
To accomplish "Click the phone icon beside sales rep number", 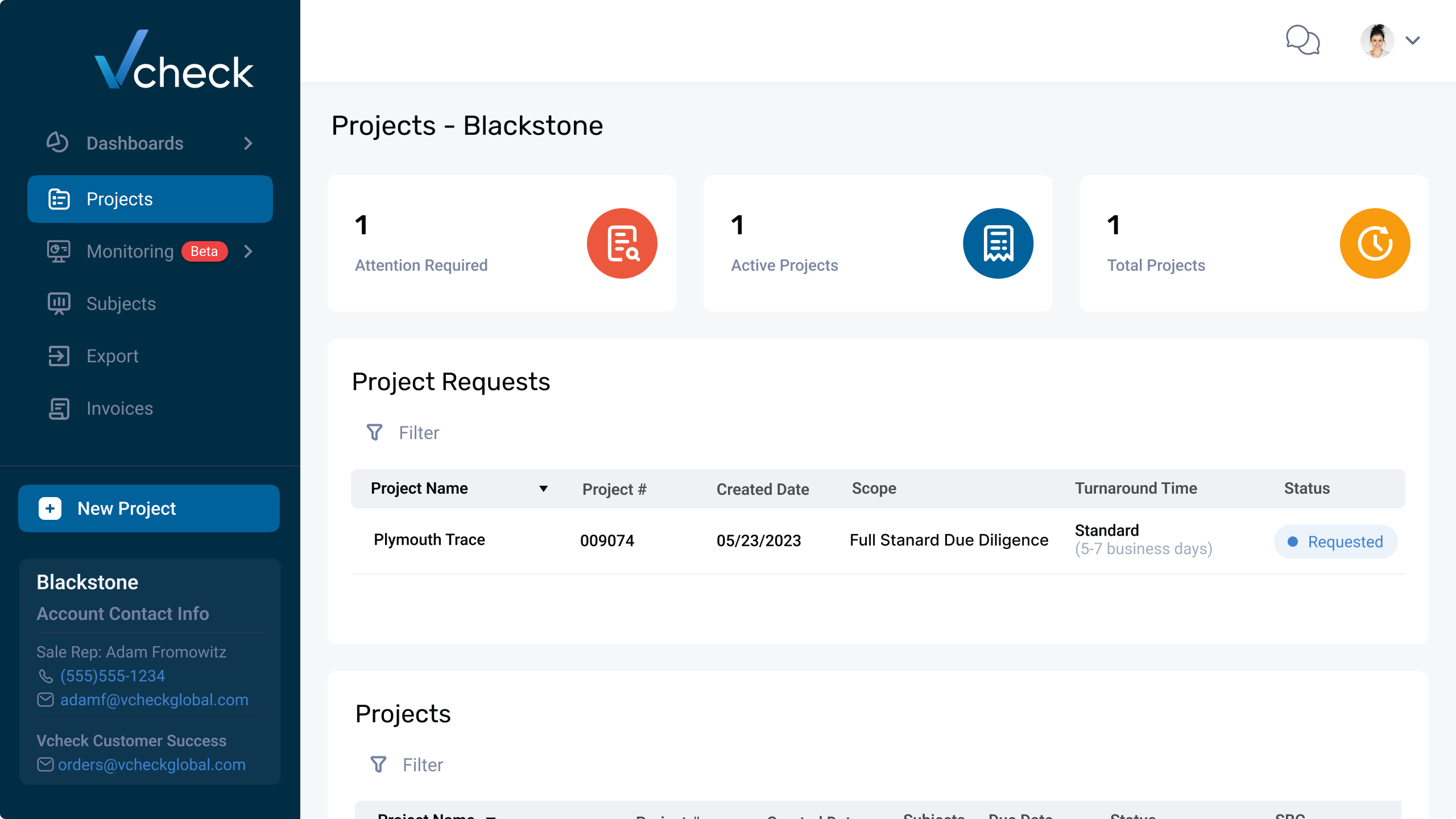I will (45, 676).
